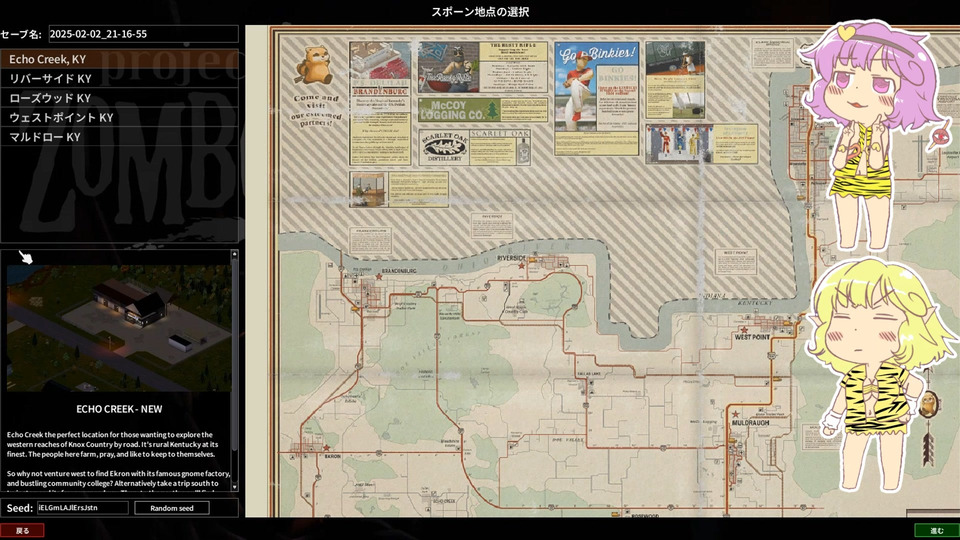
Task: Click the West Point star marker on map
Action: [744, 330]
